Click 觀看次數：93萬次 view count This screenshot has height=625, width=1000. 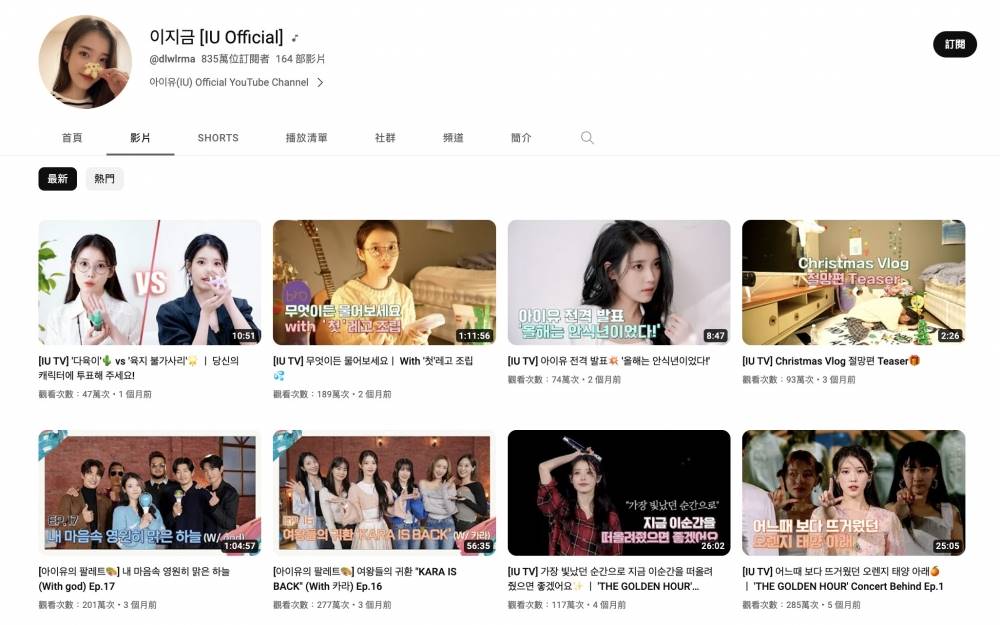[777, 379]
